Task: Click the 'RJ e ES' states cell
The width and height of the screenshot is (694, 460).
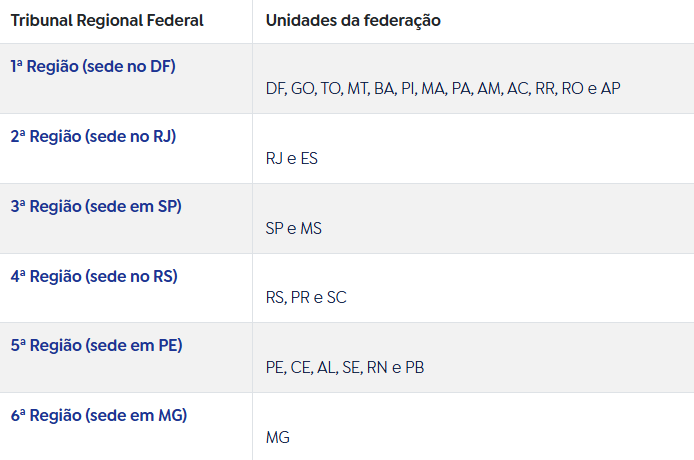Action: [292, 158]
